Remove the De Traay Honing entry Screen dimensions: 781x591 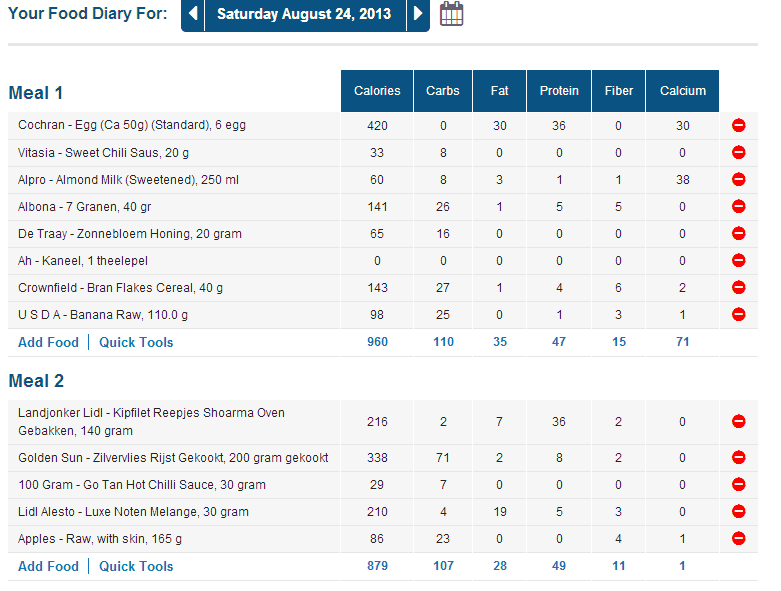739,234
